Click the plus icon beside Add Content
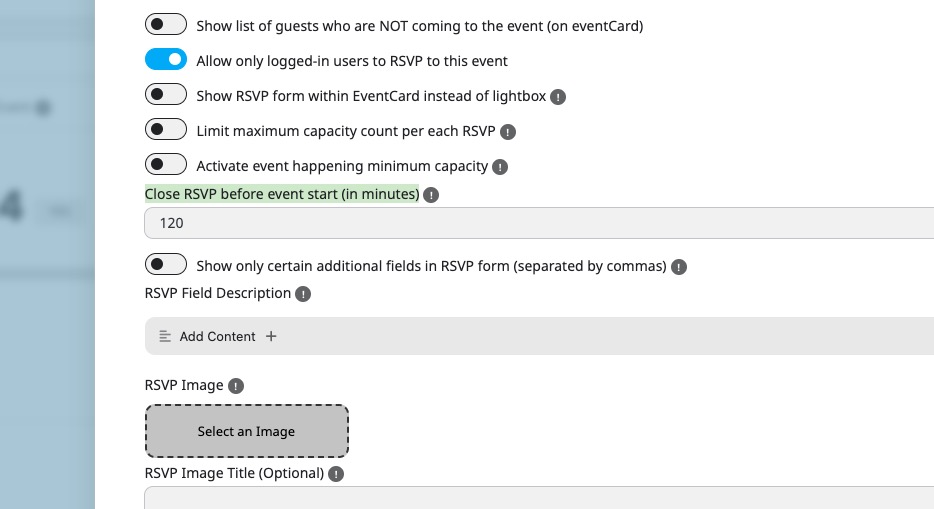Viewport: 934px width, 509px height. 271,336
